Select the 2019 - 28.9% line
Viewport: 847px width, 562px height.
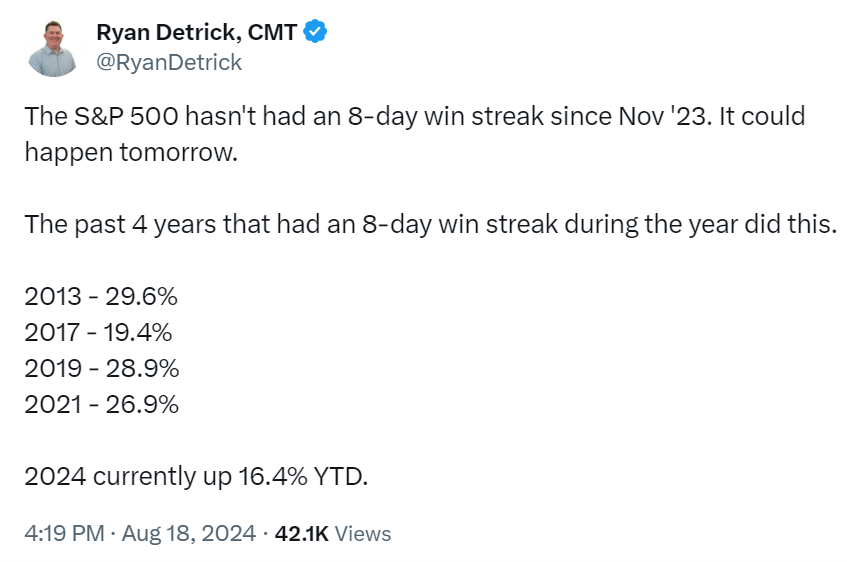click(x=102, y=369)
